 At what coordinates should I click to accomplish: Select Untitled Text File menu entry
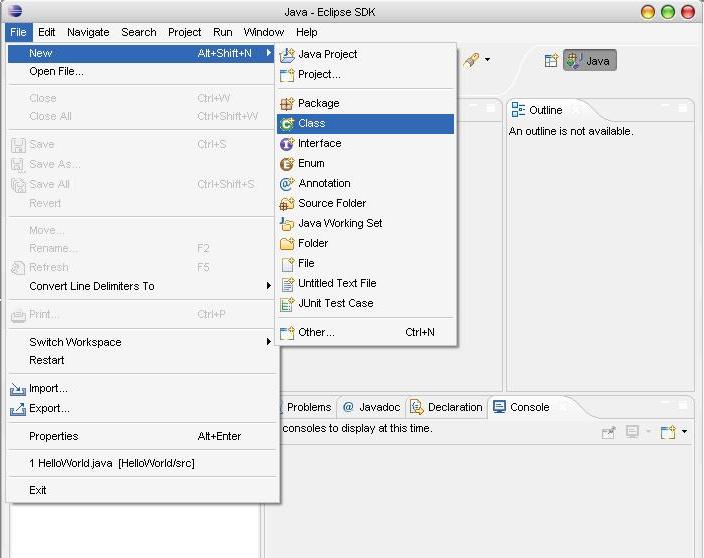(365, 283)
